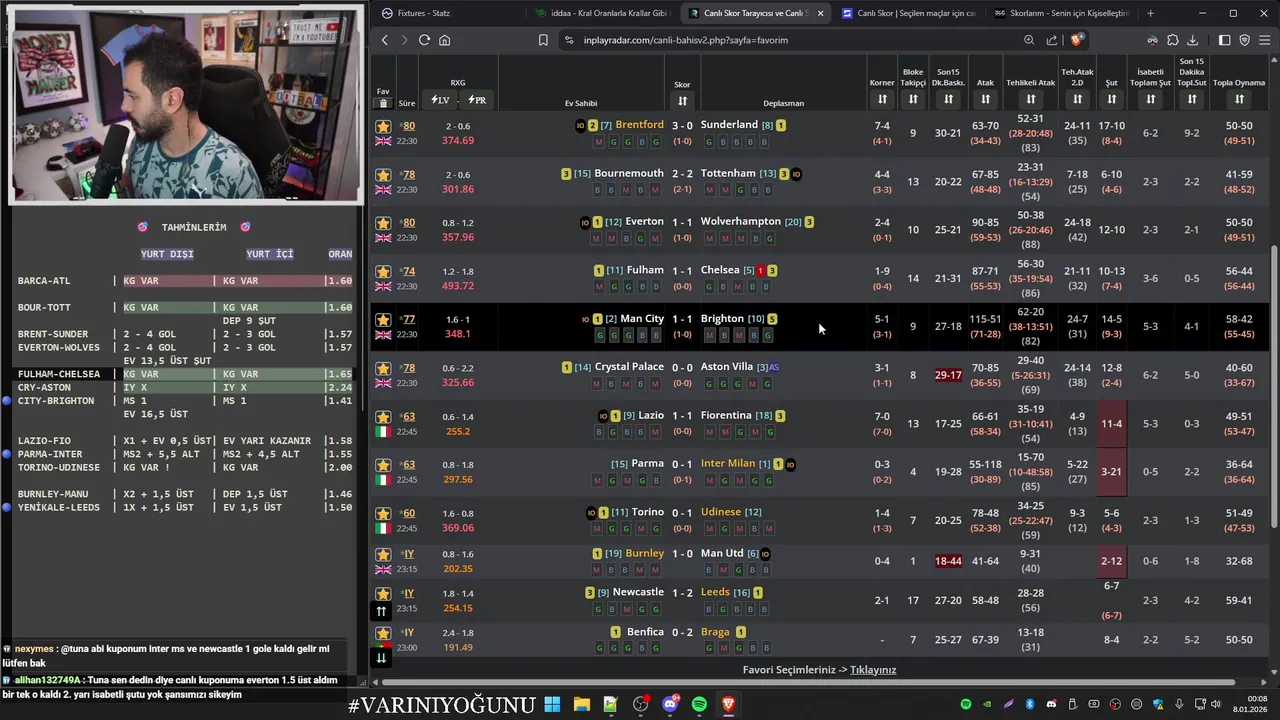Open the browser home page icon
The image size is (1280, 720).
(x=445, y=40)
